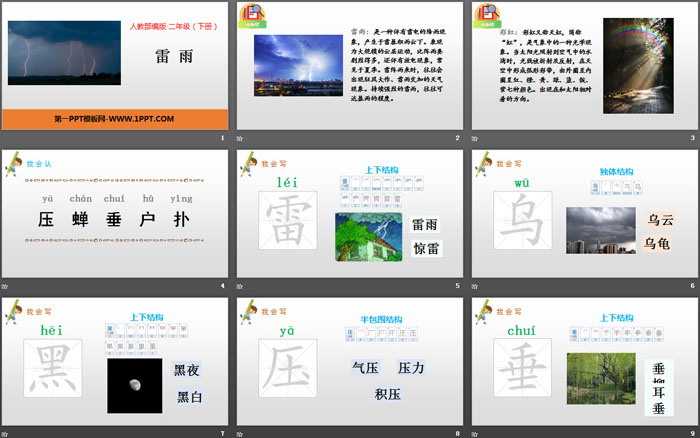The height and width of the screenshot is (438, 700).
Task: Open the WWW.1PPT.COM orange banner link
Action: [x=114, y=119]
